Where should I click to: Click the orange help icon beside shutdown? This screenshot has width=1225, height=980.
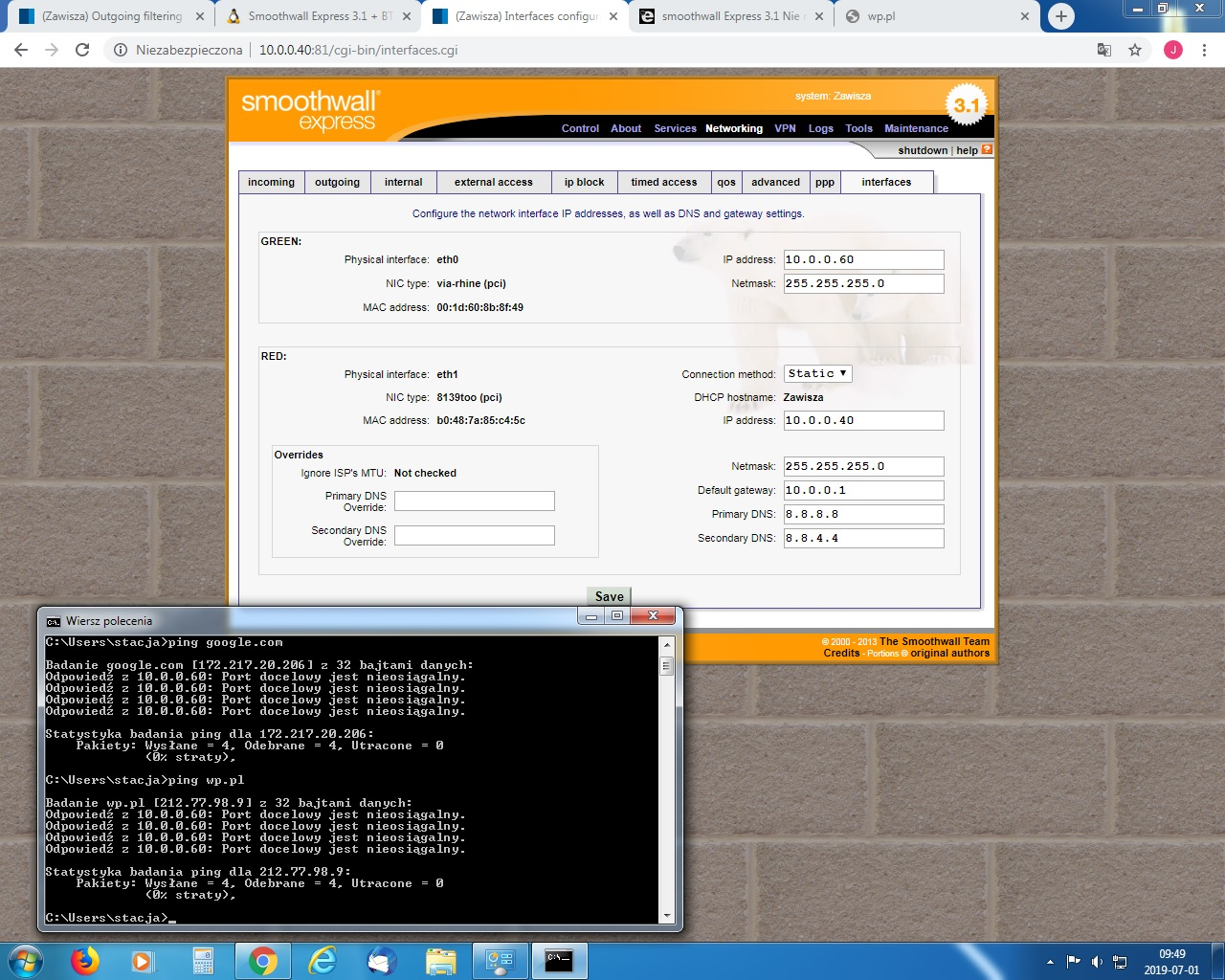pyautogui.click(x=987, y=150)
